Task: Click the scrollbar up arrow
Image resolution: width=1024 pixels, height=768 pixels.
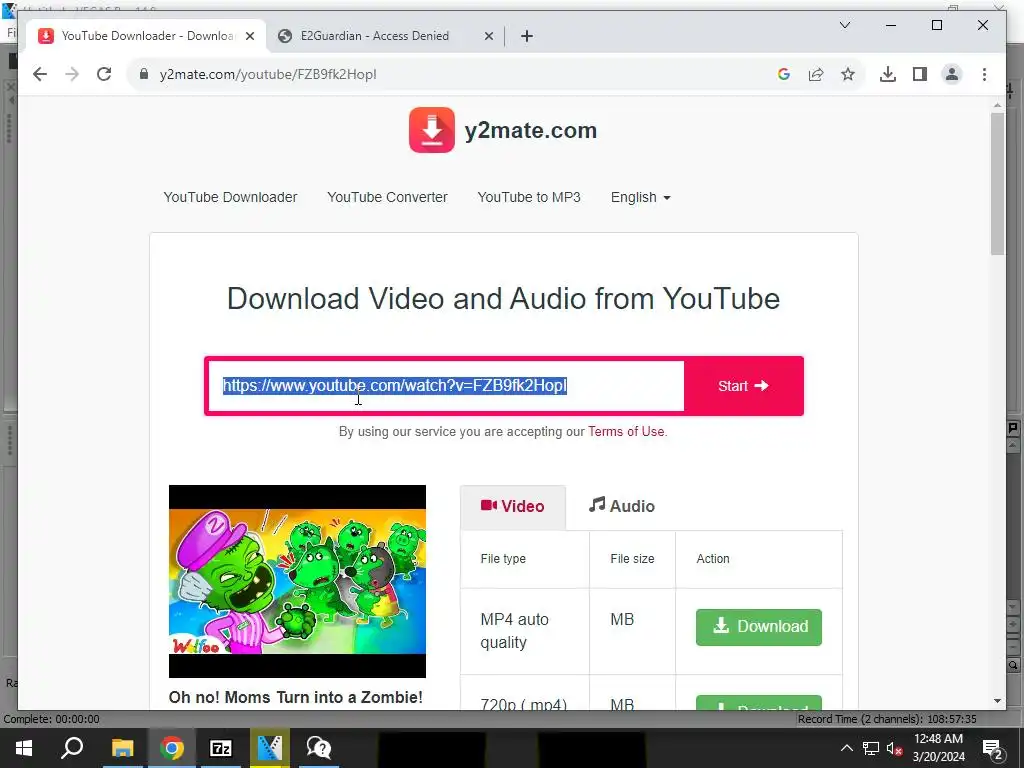Action: (x=997, y=104)
